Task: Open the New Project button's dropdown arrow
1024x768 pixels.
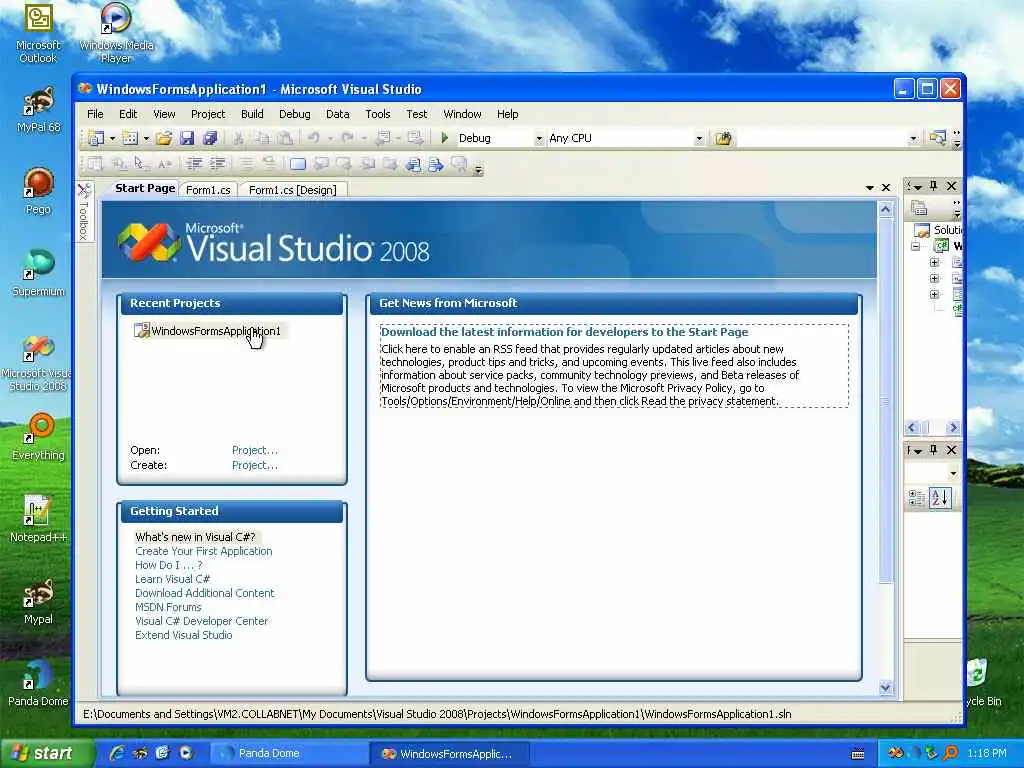Action: point(112,138)
